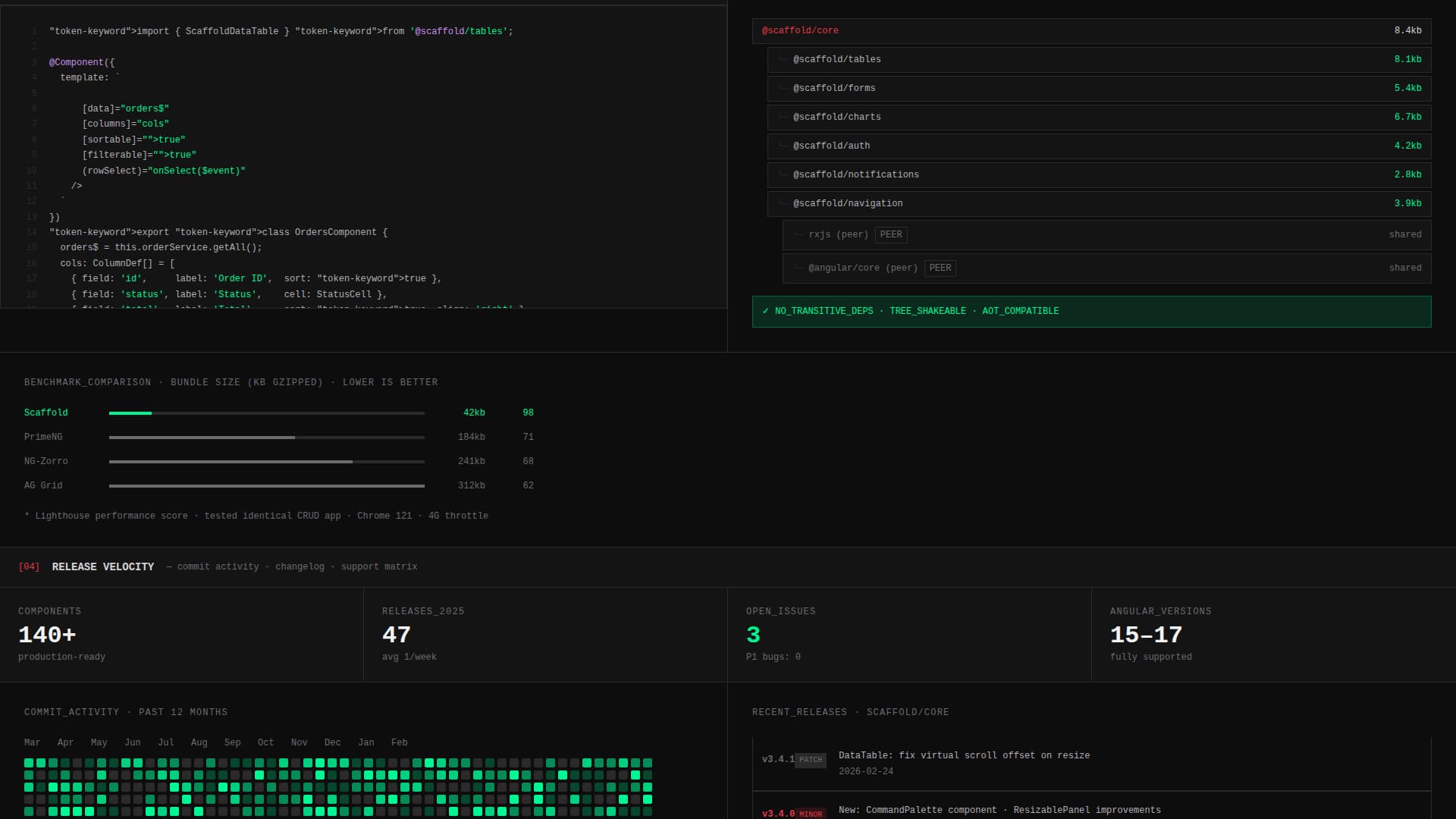Screen dimensions: 1456x819
Task: Click the @scaffold/navigation package row
Action: click(1099, 204)
